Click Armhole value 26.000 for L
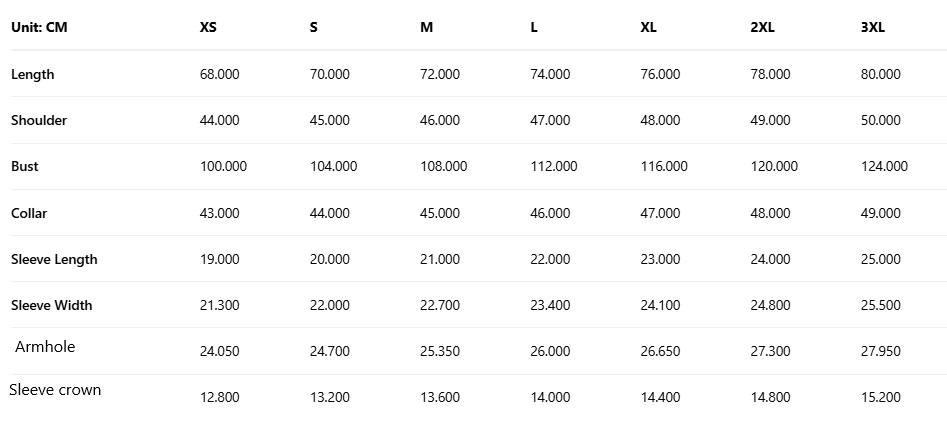The height and width of the screenshot is (426, 947). click(x=550, y=351)
